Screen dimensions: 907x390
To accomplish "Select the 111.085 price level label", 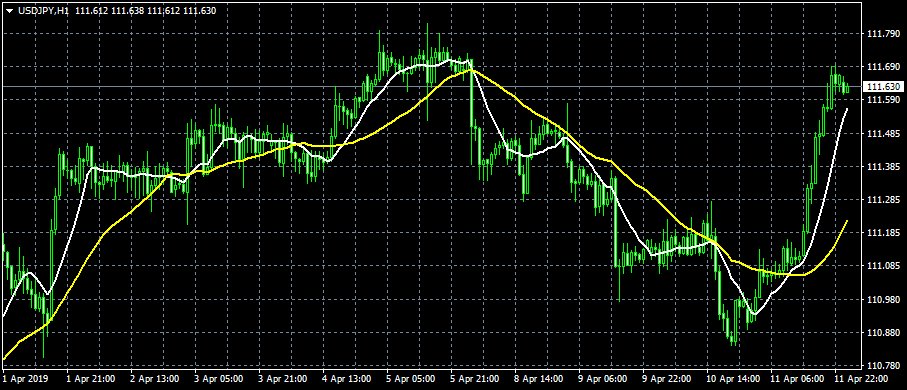I will (x=882, y=266).
